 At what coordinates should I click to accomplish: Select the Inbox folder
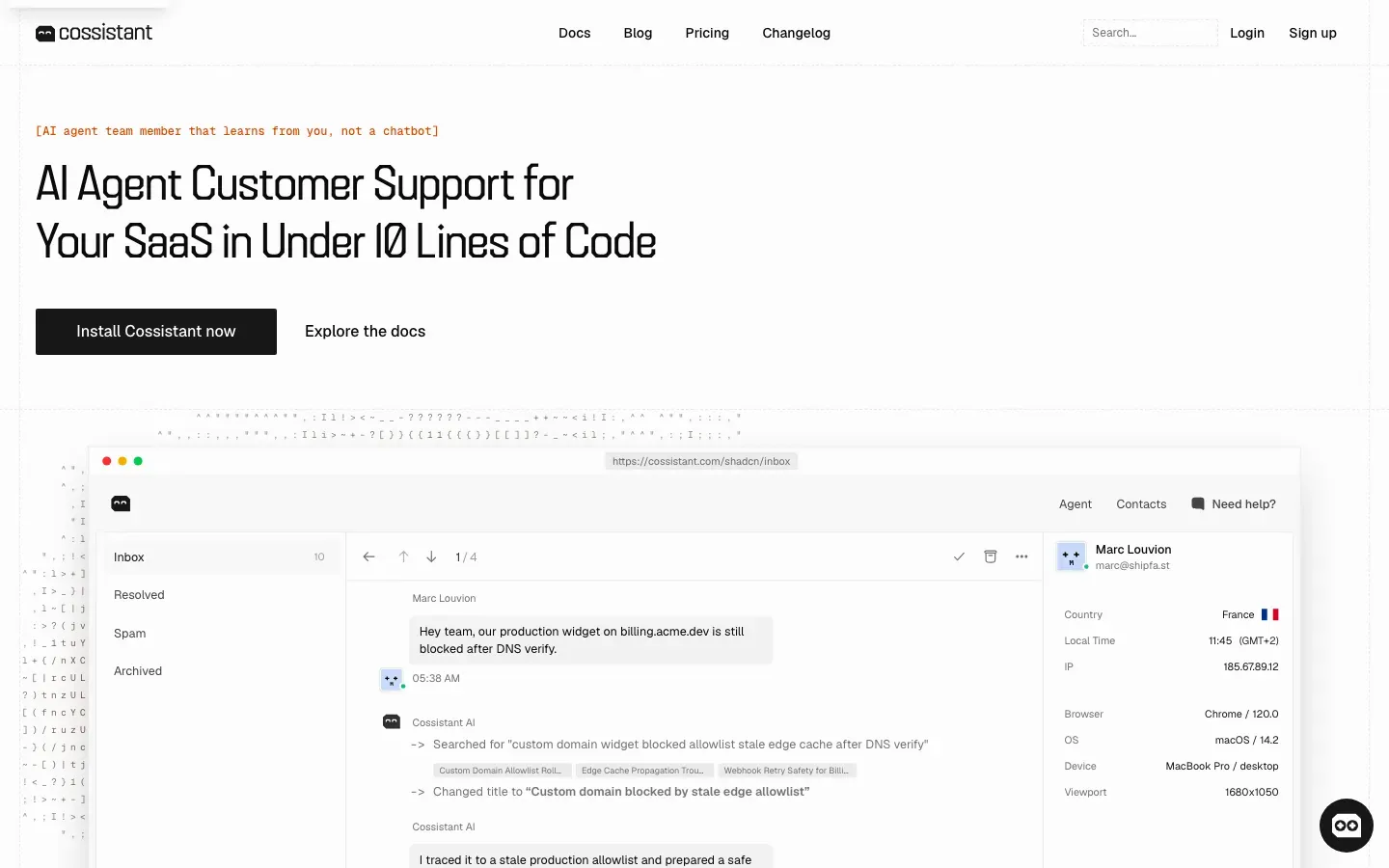click(220, 556)
